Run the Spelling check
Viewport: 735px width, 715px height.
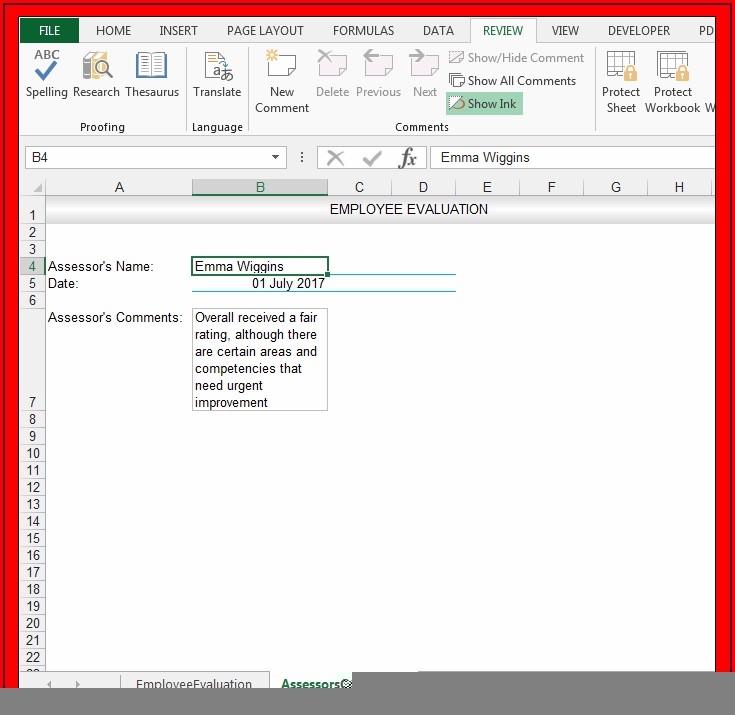[47, 75]
